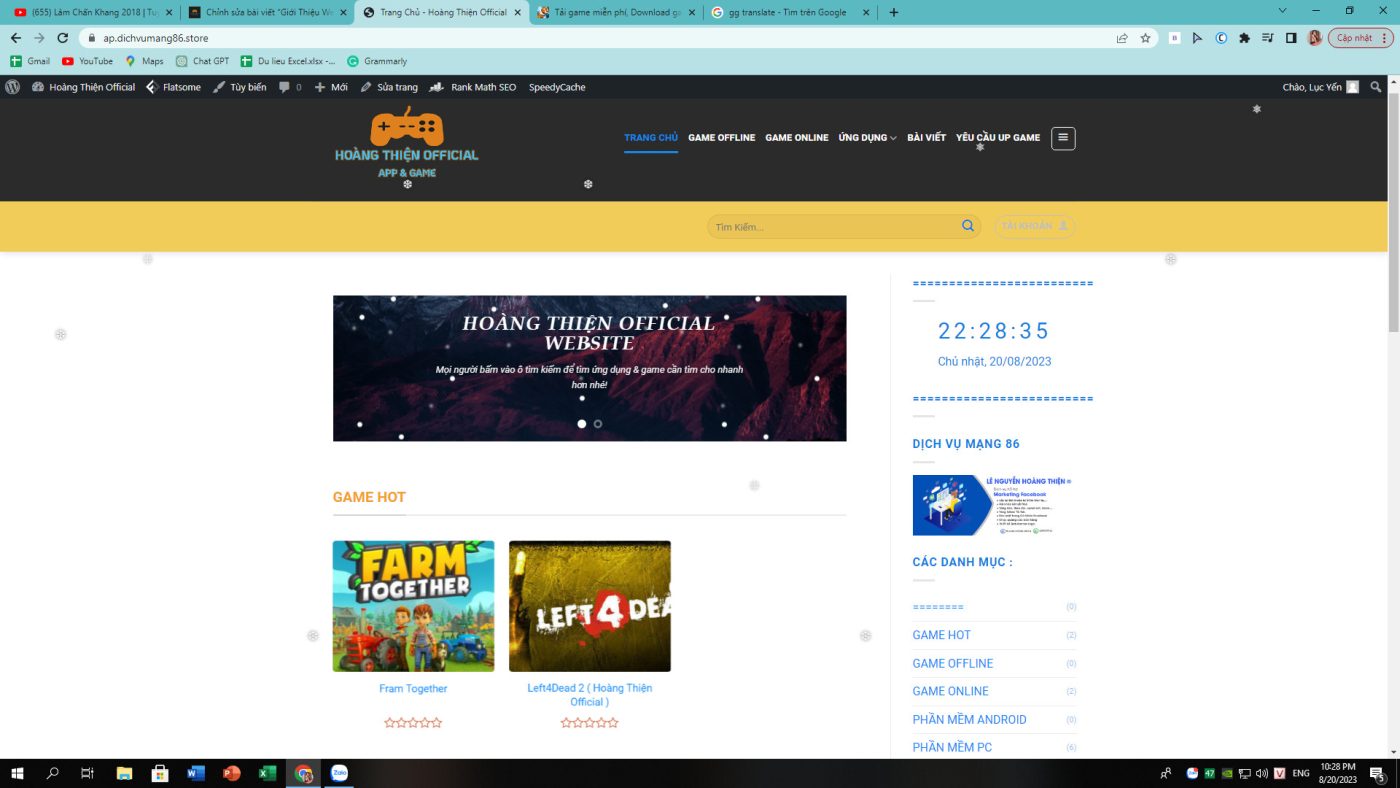Open the comments bubble in admin bar
The width and height of the screenshot is (1400, 788).
[x=290, y=87]
